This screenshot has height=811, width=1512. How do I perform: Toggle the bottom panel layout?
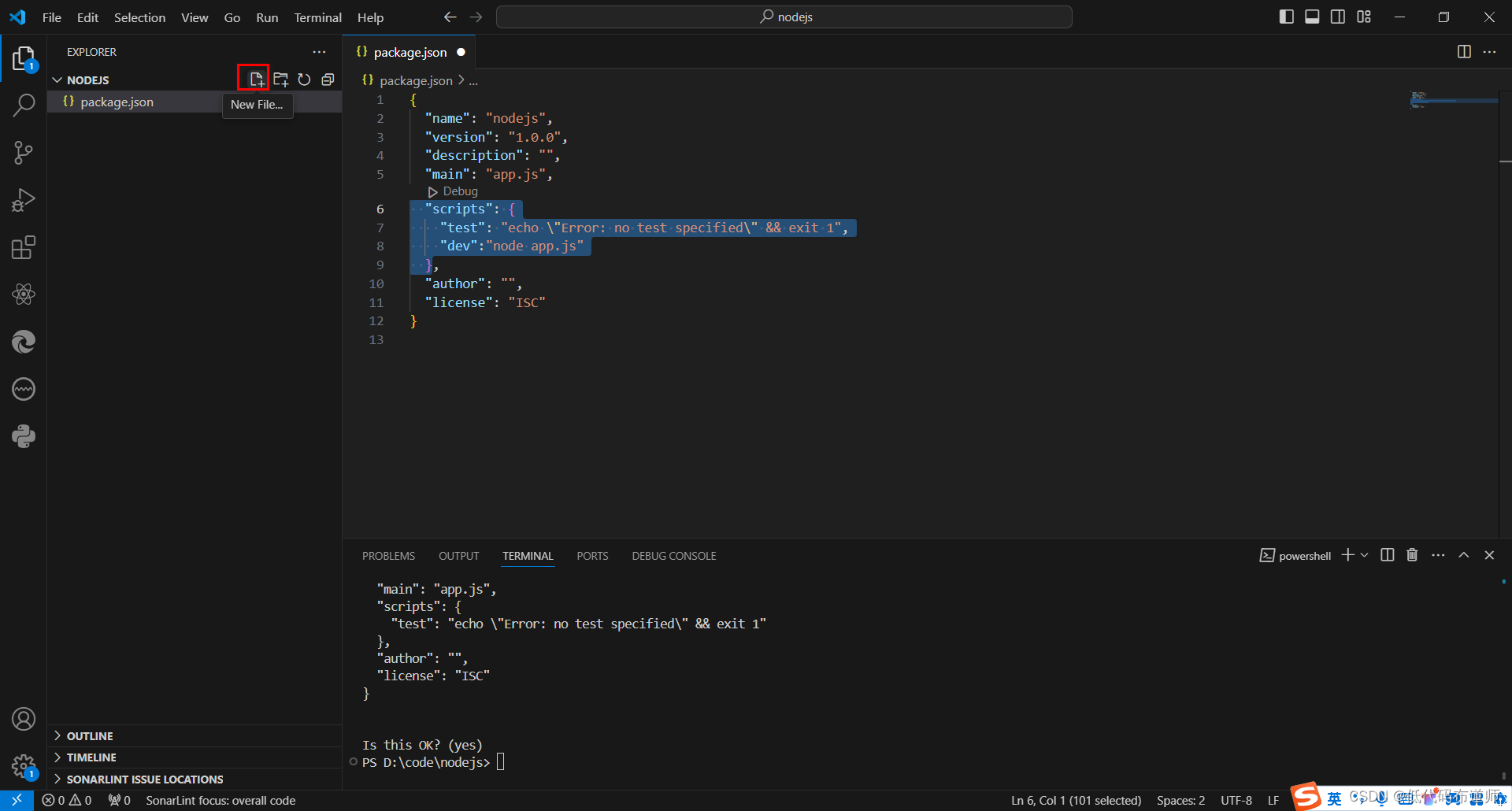click(1312, 17)
